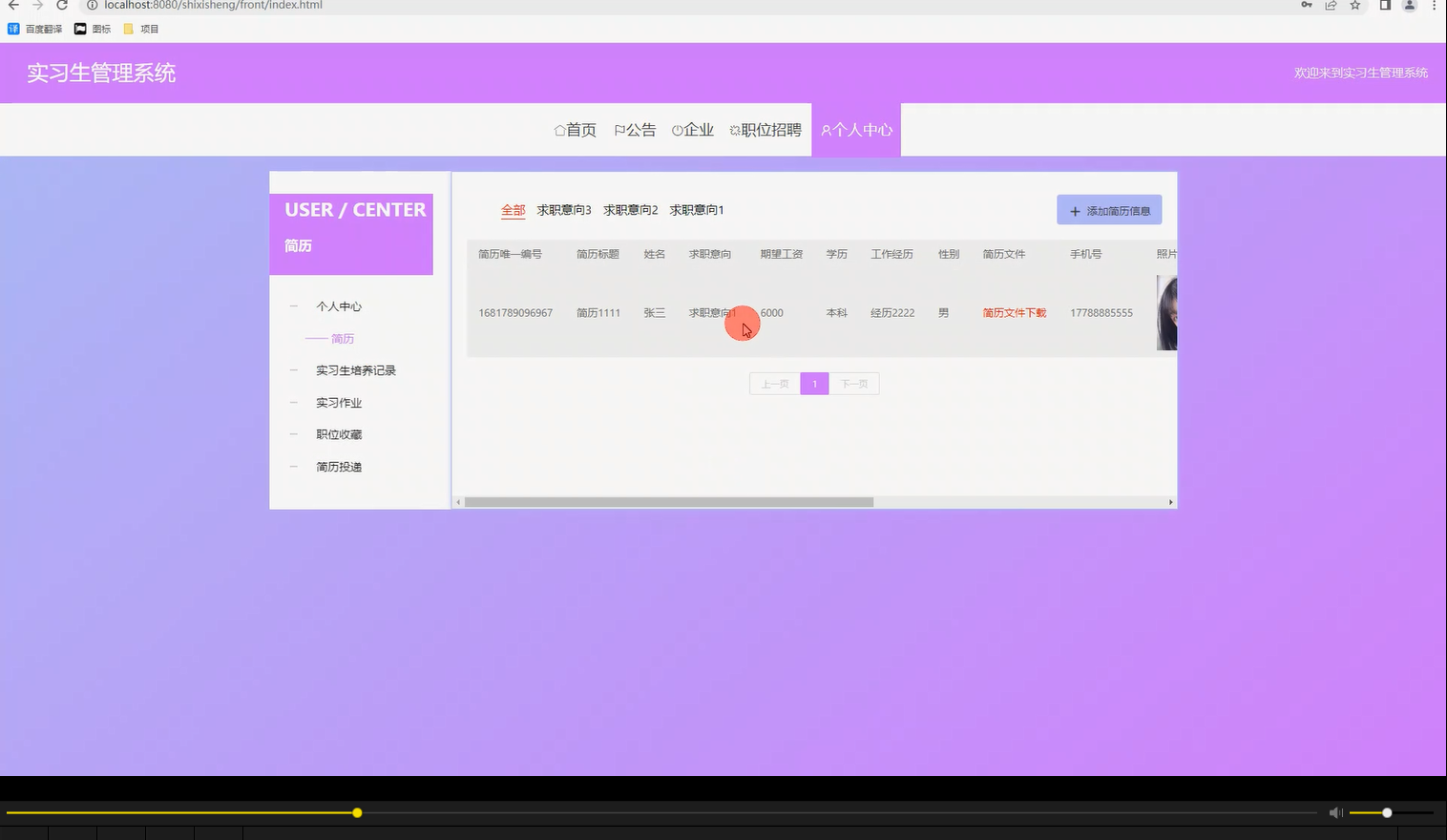Switch to the 全部 filter tab

click(513, 209)
